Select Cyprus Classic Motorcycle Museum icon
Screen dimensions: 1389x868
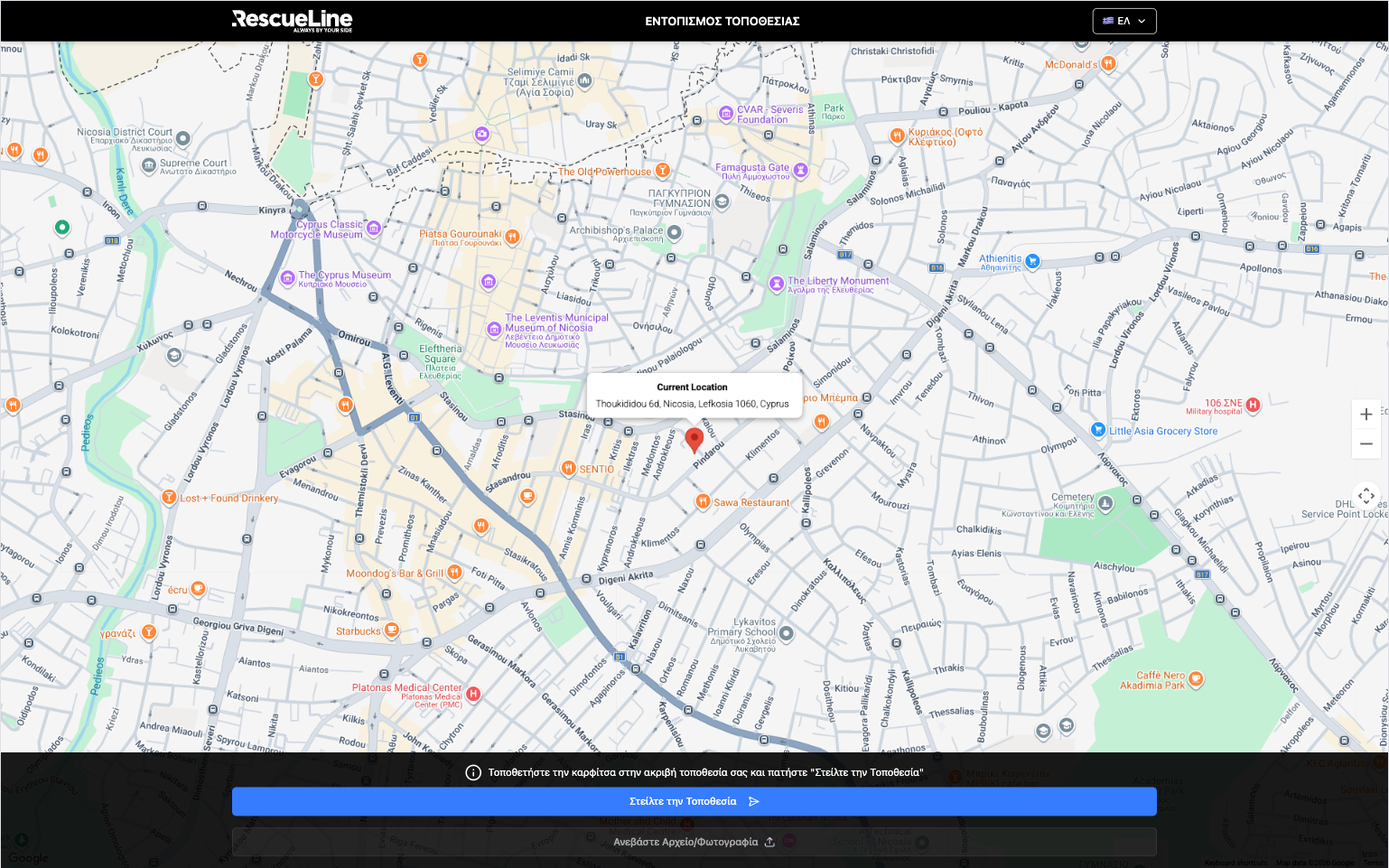tap(373, 228)
